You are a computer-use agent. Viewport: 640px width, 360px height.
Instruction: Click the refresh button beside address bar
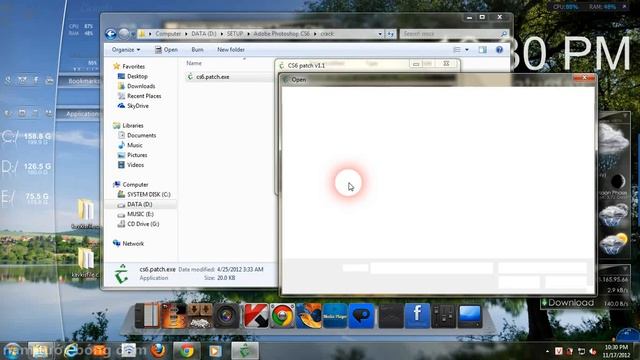[x=391, y=34]
